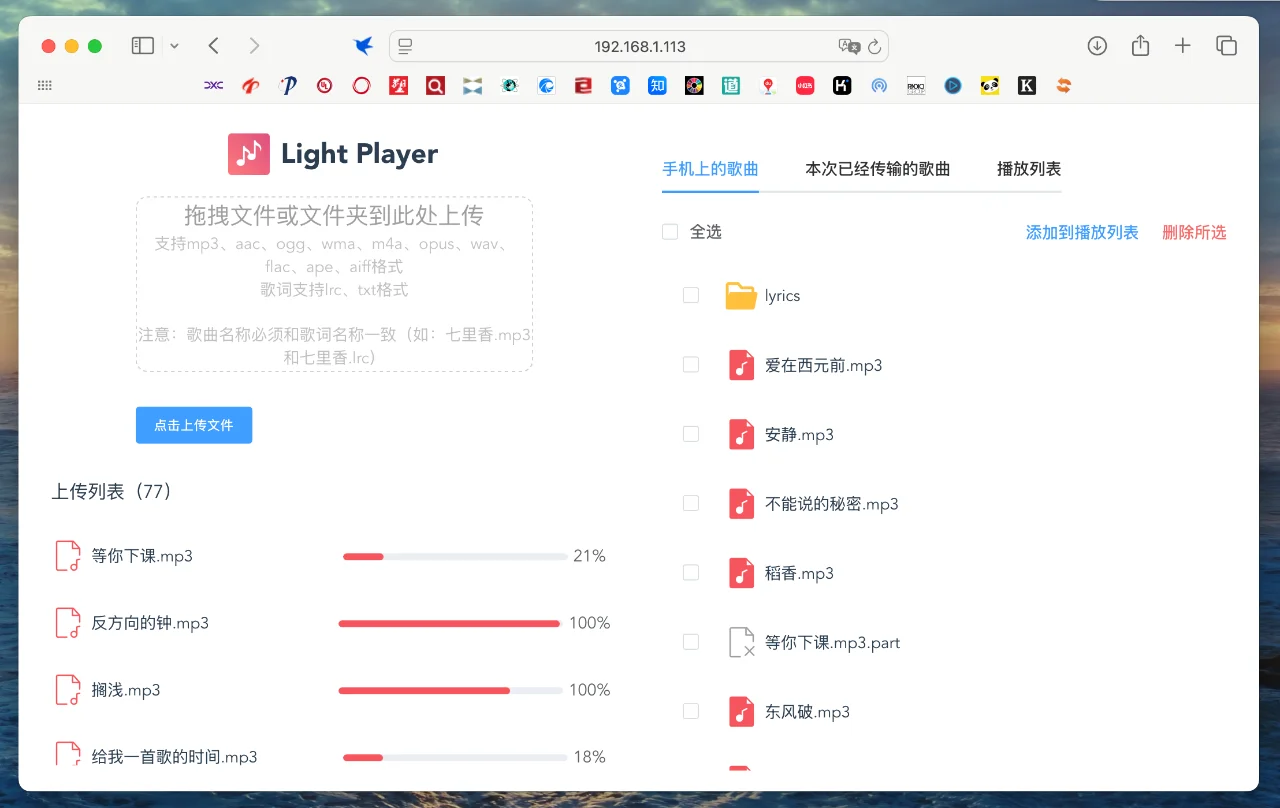
Task: Click the Light Player music note logo
Action: (248, 154)
